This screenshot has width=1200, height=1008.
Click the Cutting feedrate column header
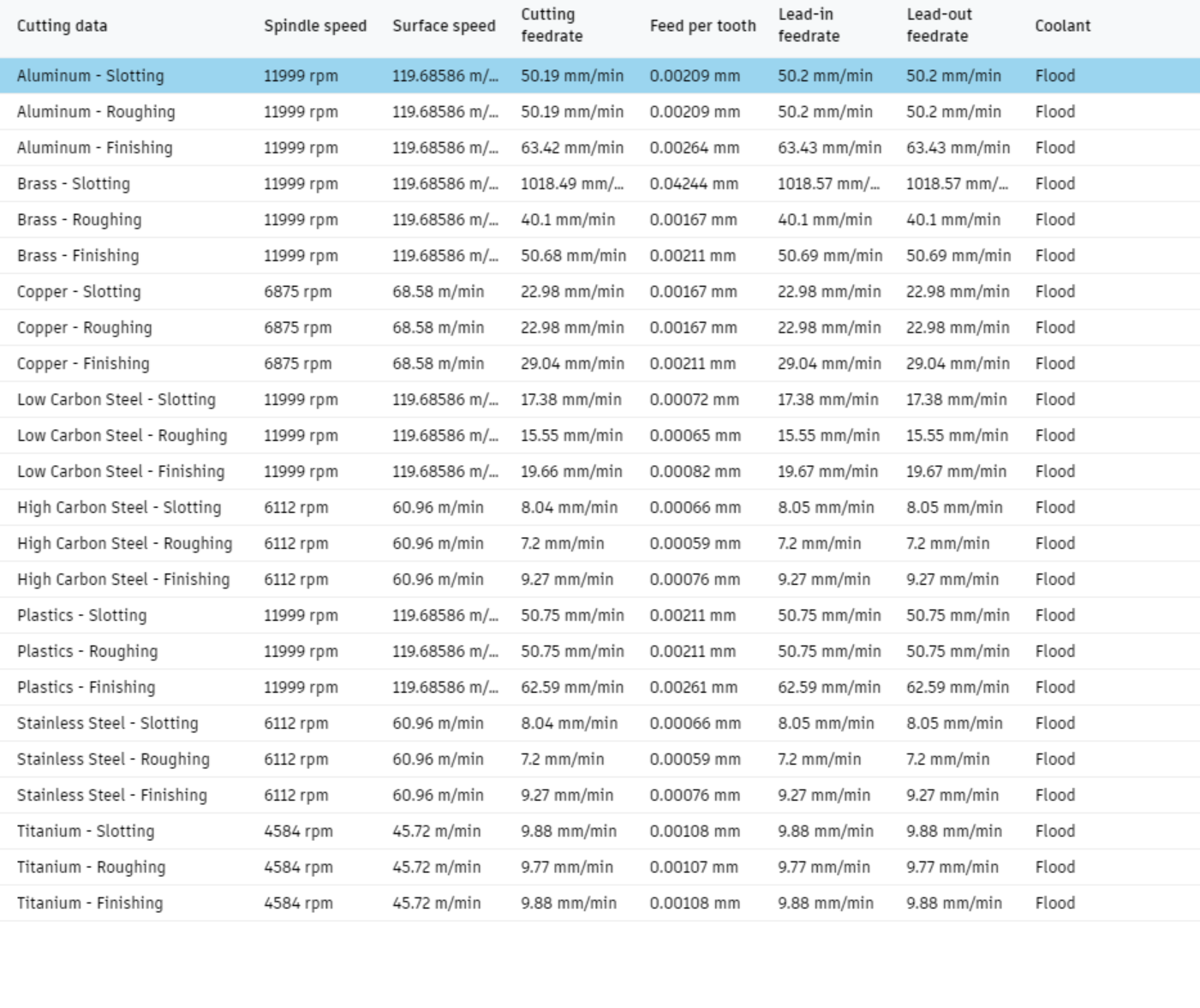(x=552, y=26)
